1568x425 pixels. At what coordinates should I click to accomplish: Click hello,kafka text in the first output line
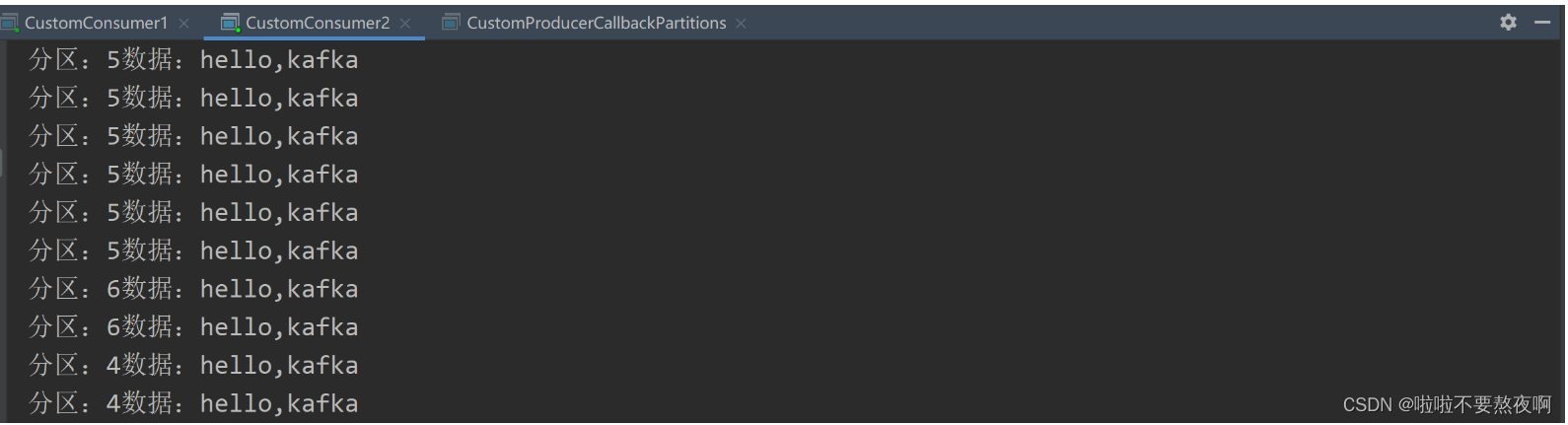(x=279, y=60)
